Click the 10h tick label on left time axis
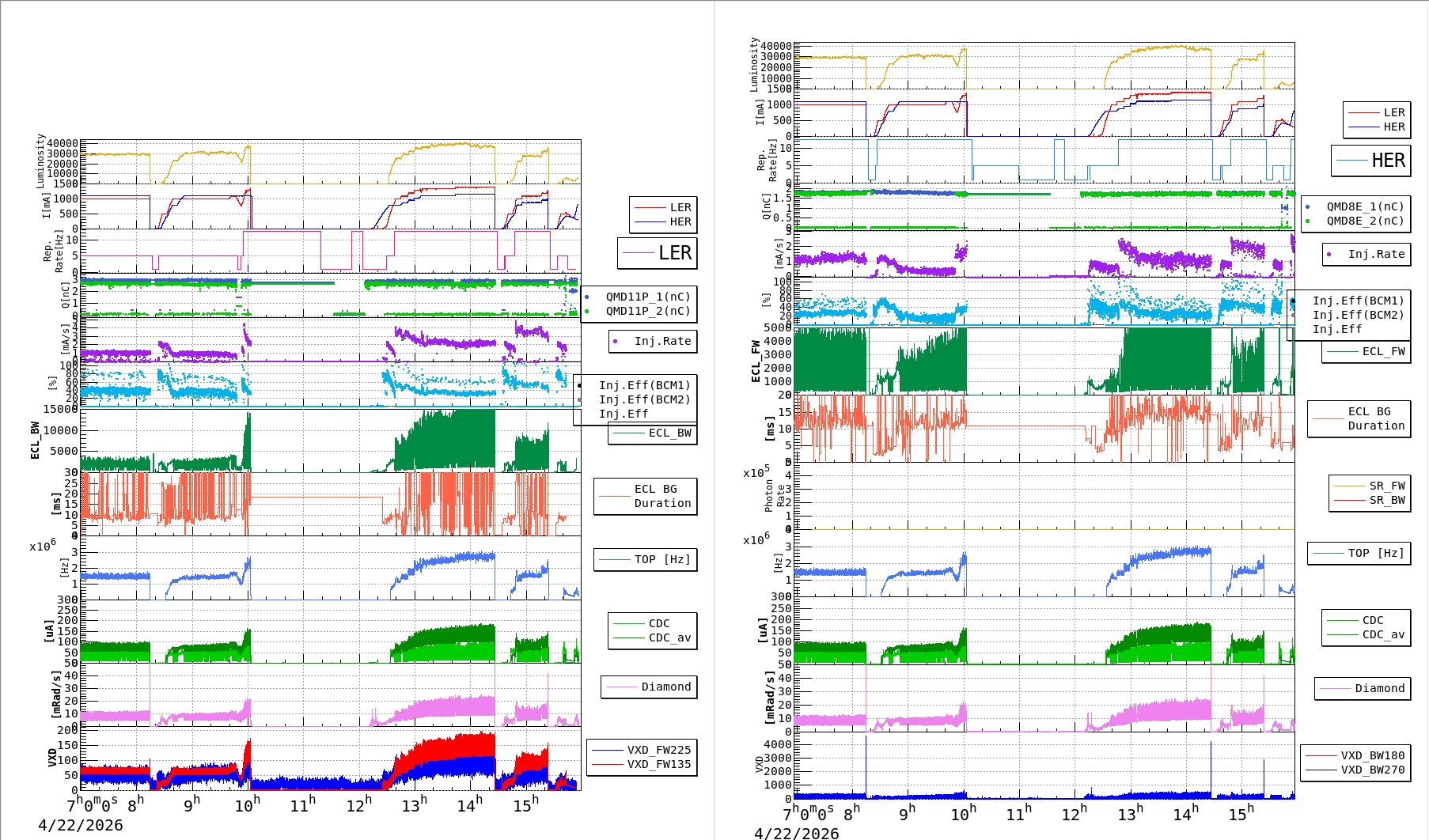Screen dimensions: 1429x840 tap(247, 805)
